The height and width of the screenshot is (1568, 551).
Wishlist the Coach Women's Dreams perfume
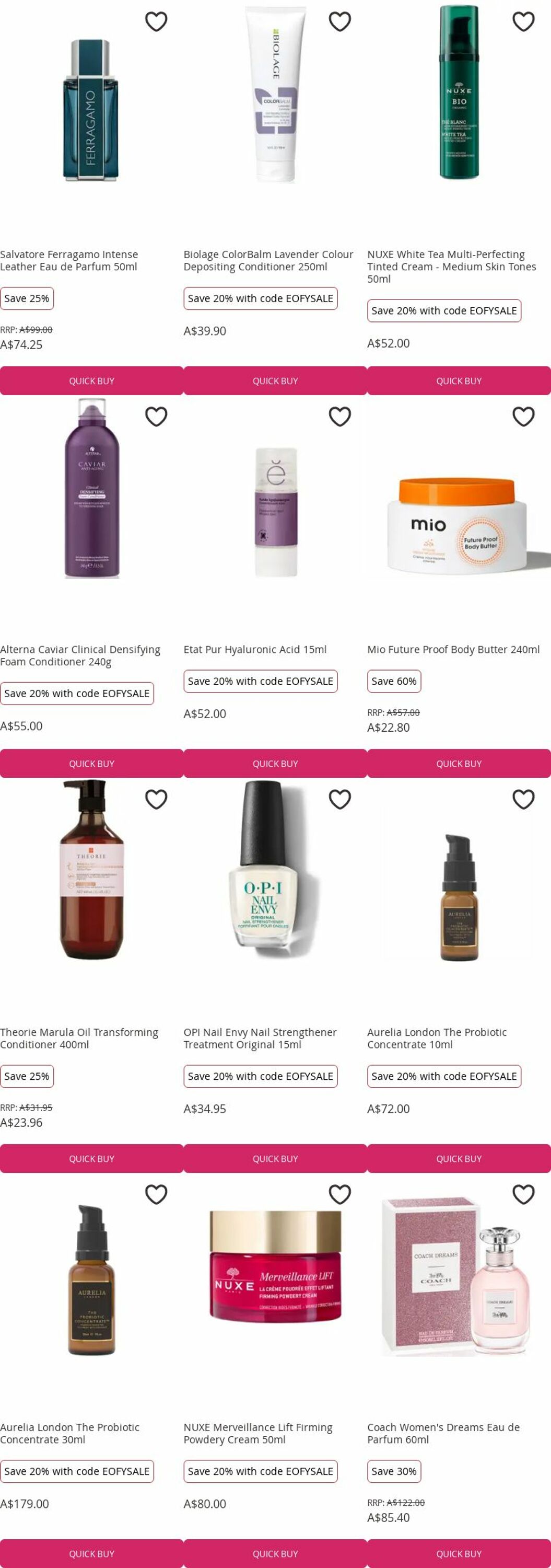524,1194
